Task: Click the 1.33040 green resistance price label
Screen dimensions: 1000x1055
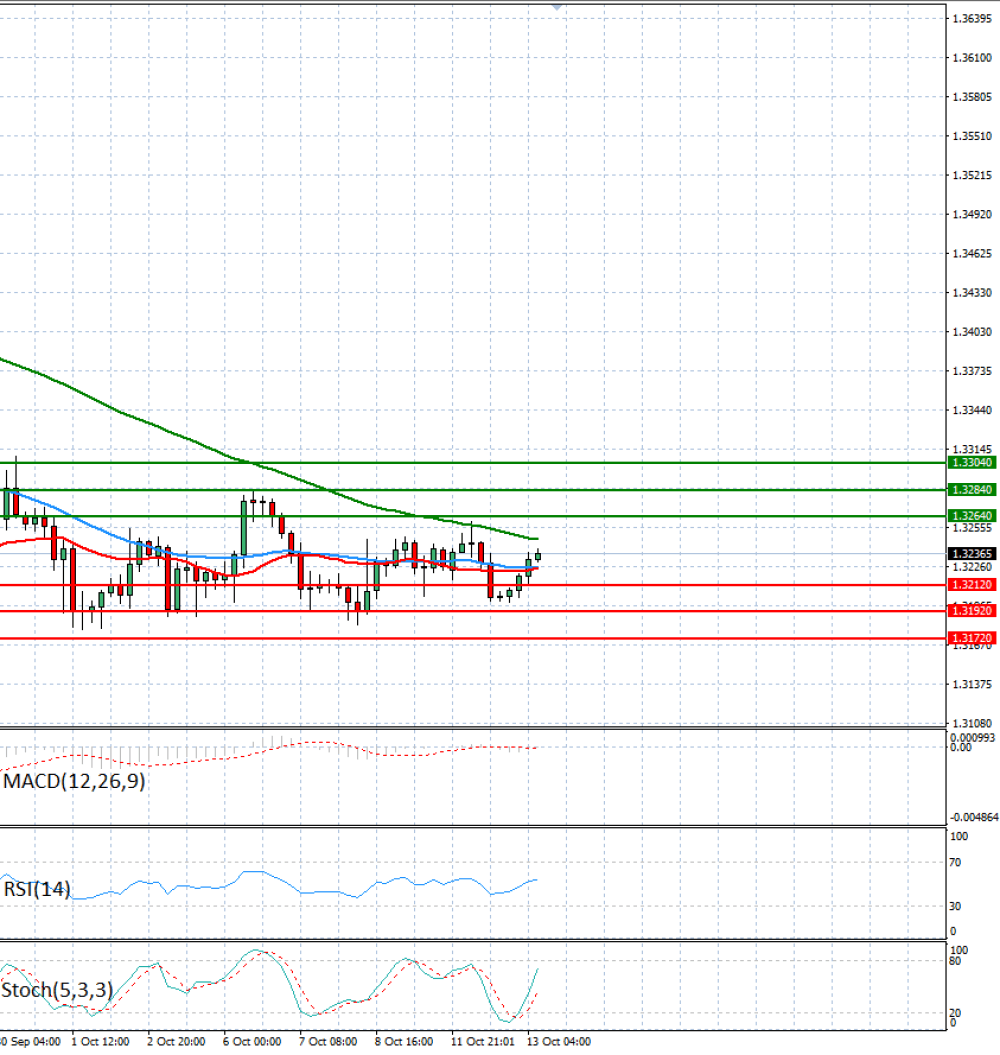Action: click(972, 462)
